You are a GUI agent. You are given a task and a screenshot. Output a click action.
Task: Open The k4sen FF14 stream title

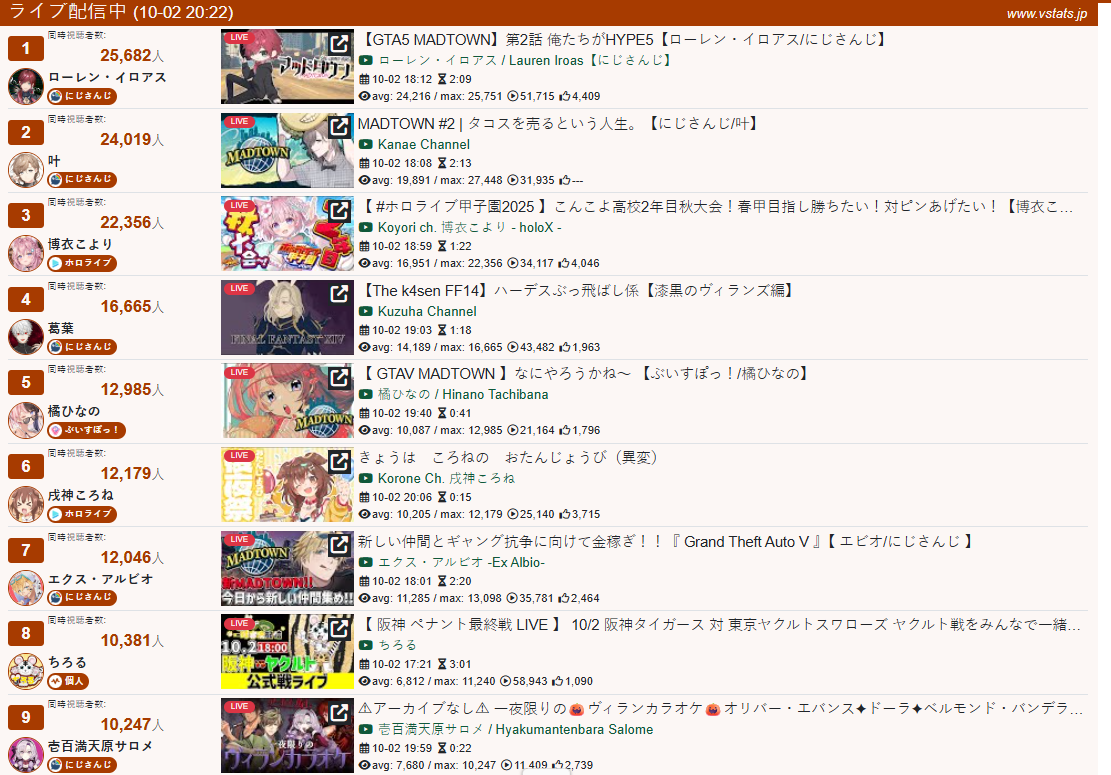[577, 290]
